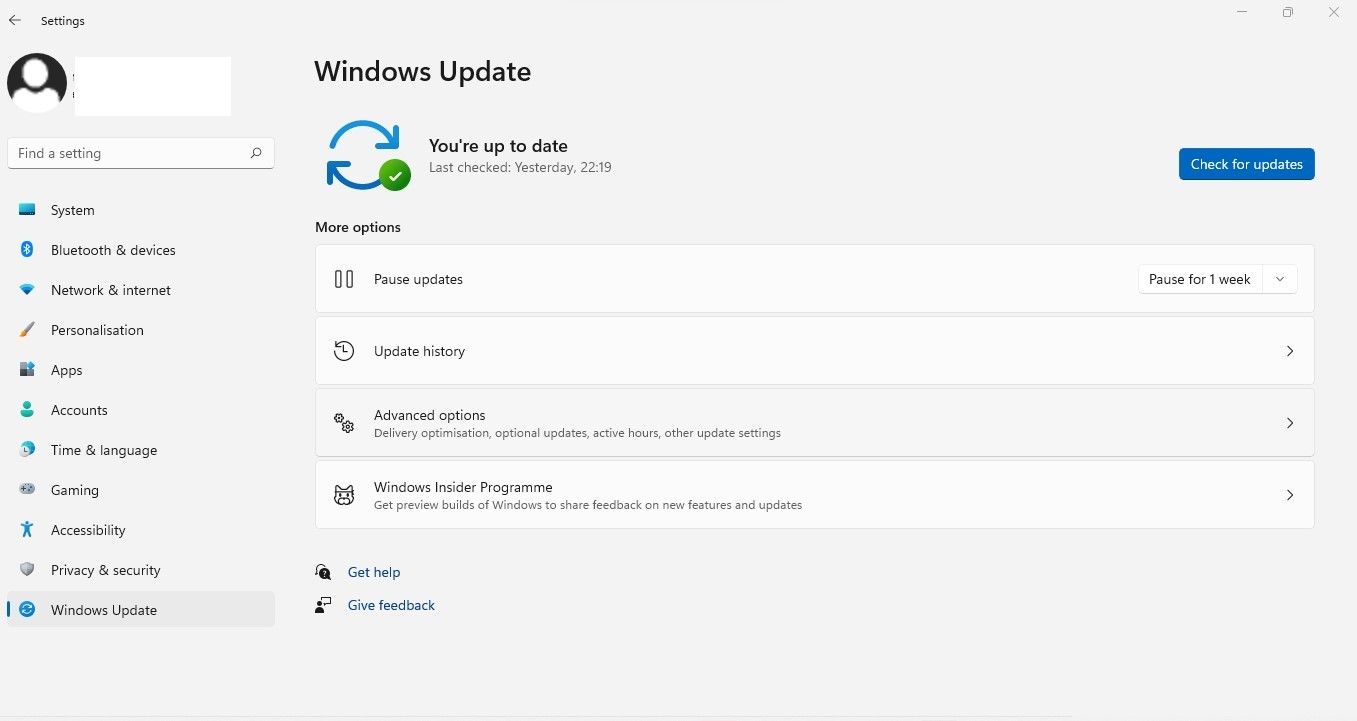1357x721 pixels.
Task: Click the Accounts person icon
Action: [28, 410]
